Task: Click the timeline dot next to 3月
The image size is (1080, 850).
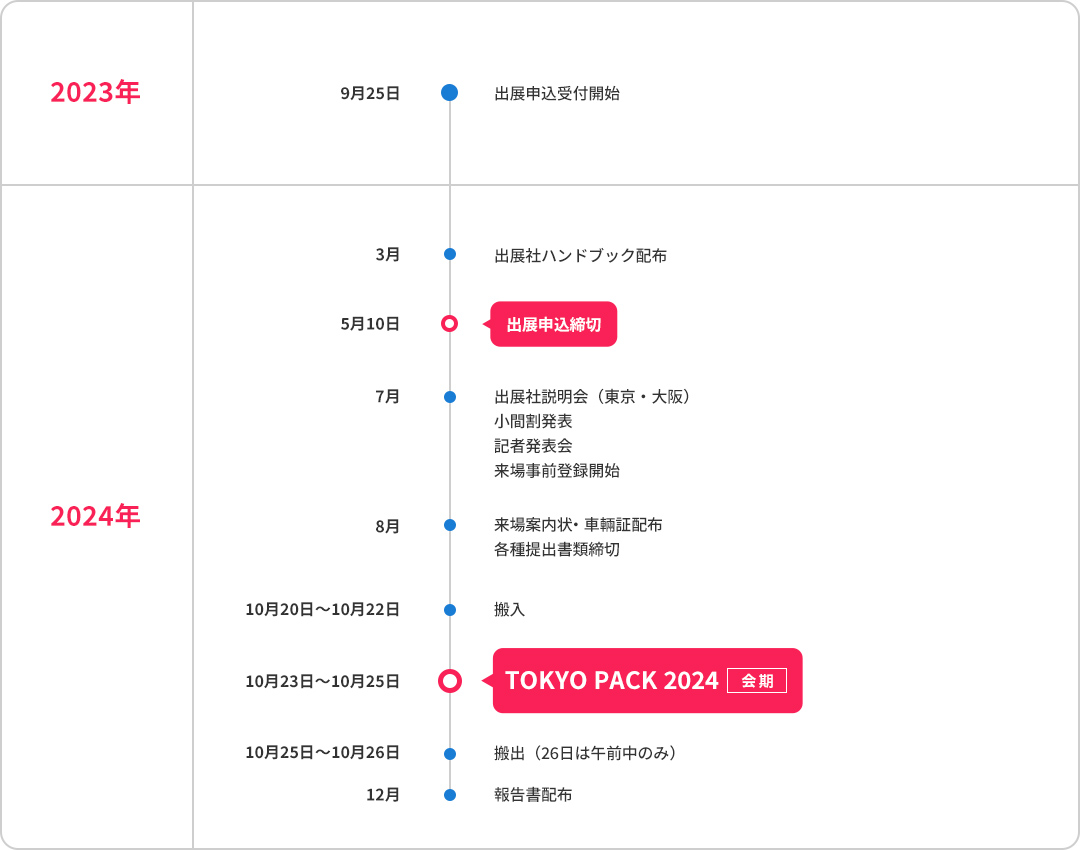Action: point(450,254)
